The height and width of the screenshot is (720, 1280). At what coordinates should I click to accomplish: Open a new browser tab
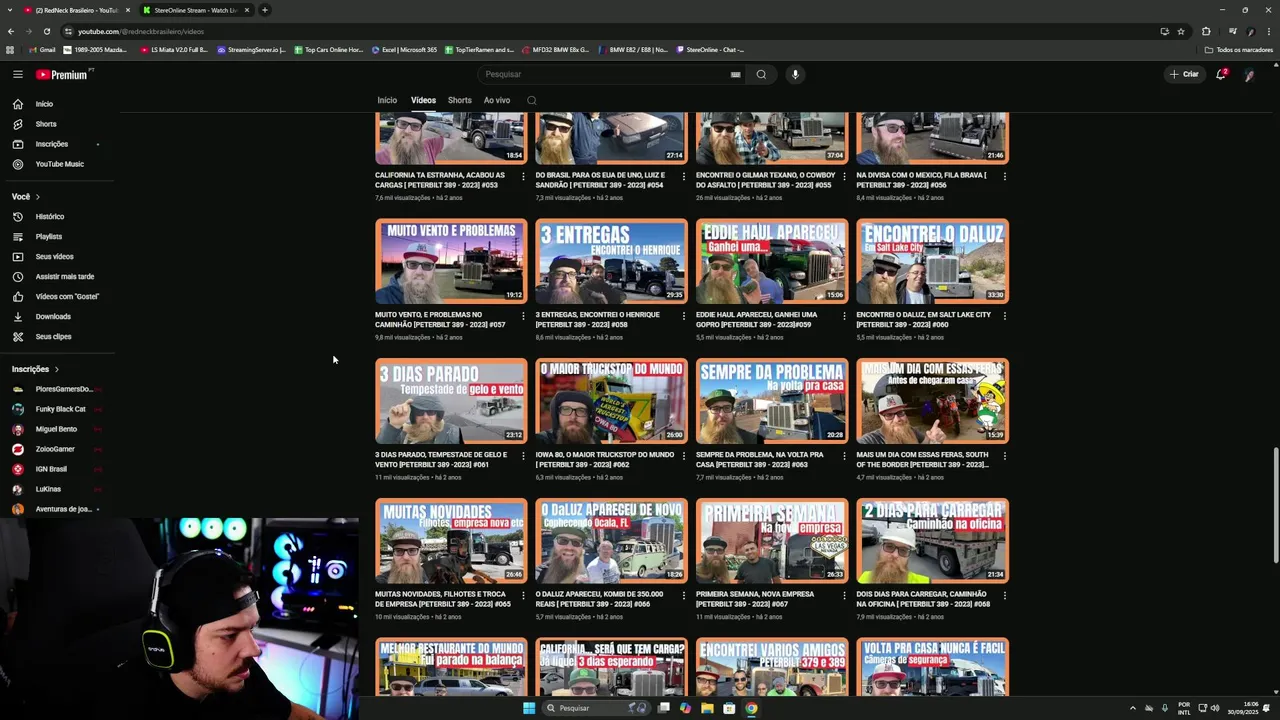(x=264, y=10)
